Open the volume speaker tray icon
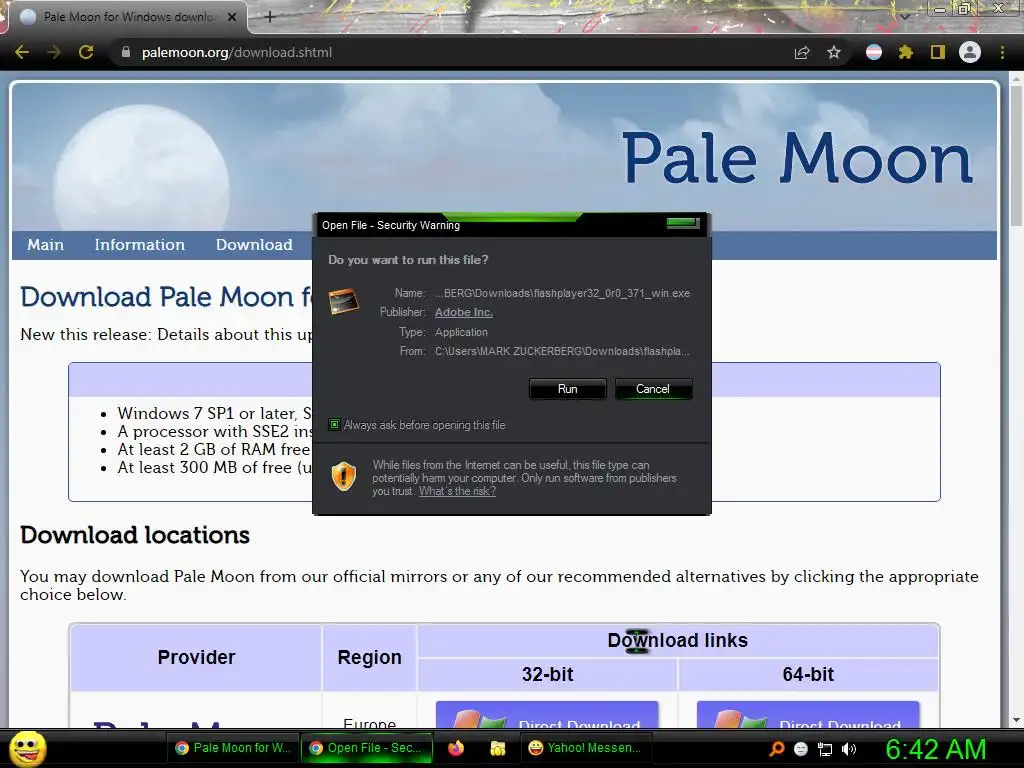Viewport: 1024px width, 768px height. click(849, 750)
